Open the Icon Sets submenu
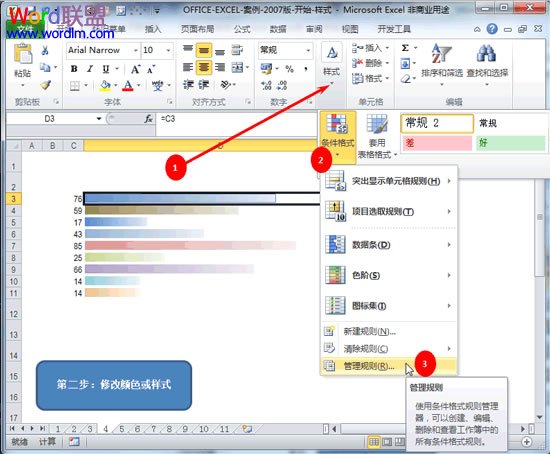550x454 pixels. coord(389,306)
